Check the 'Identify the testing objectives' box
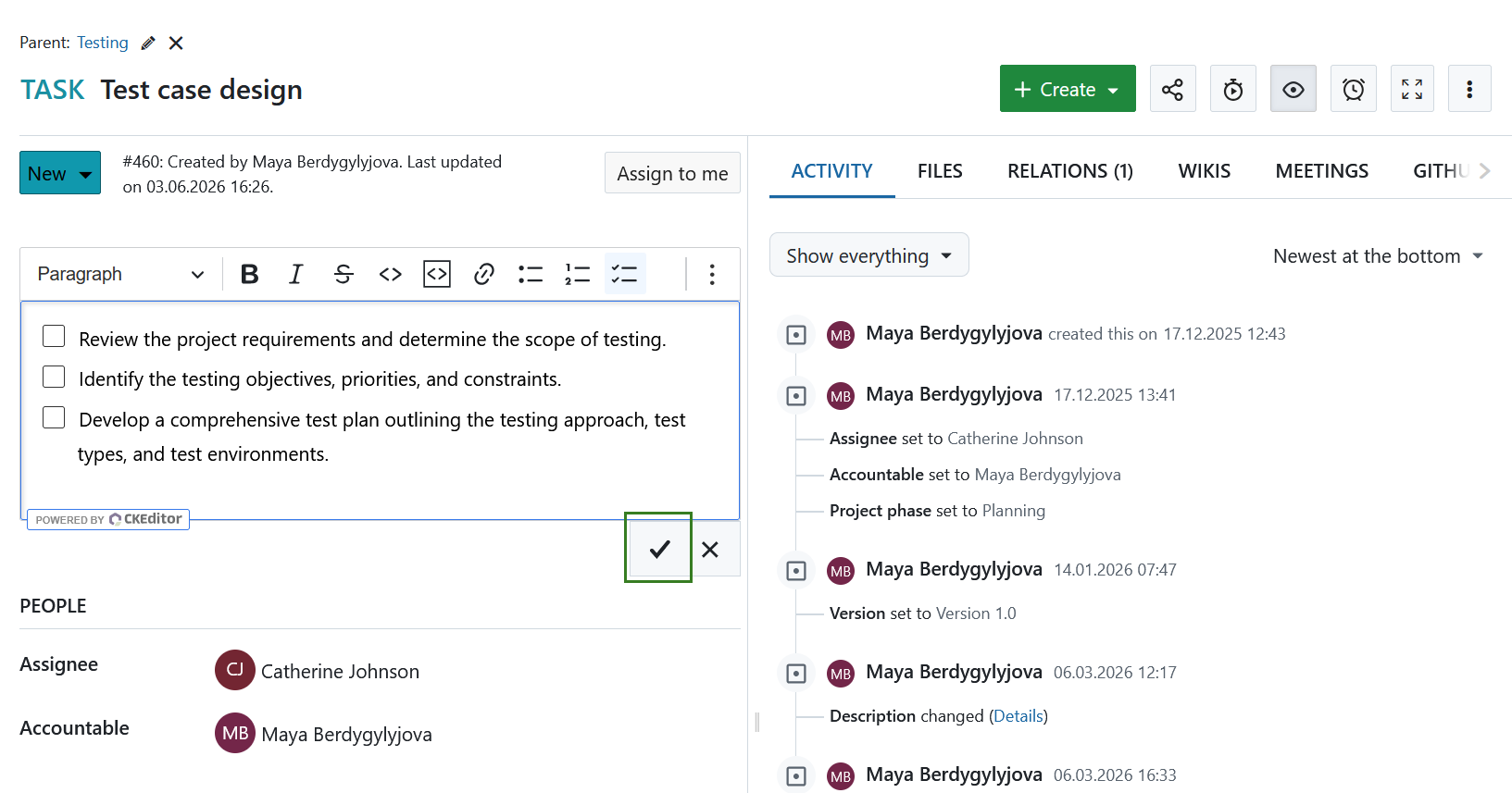This screenshot has width=1512, height=793. pos(54,377)
